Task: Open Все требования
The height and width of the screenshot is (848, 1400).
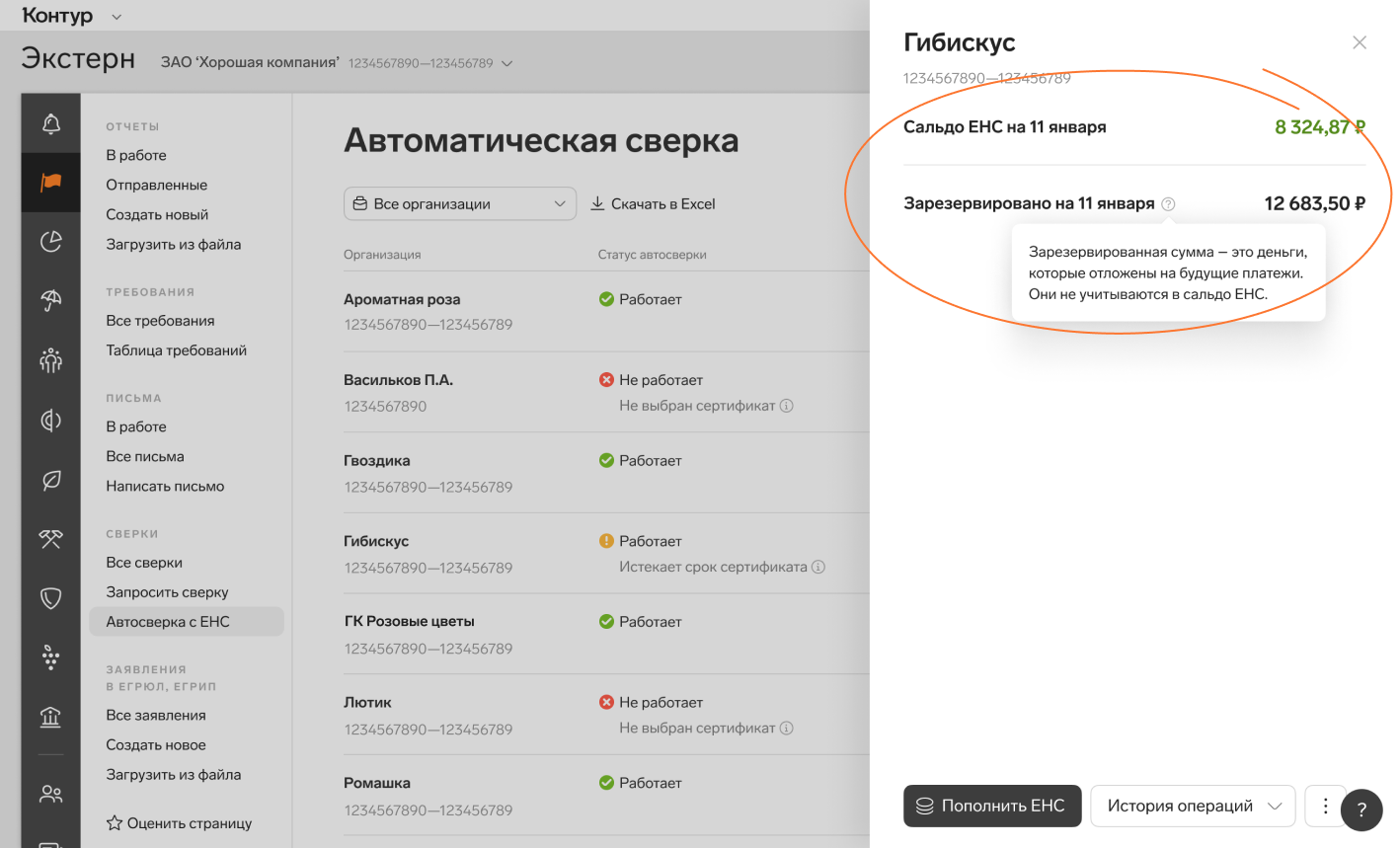Action: [160, 321]
